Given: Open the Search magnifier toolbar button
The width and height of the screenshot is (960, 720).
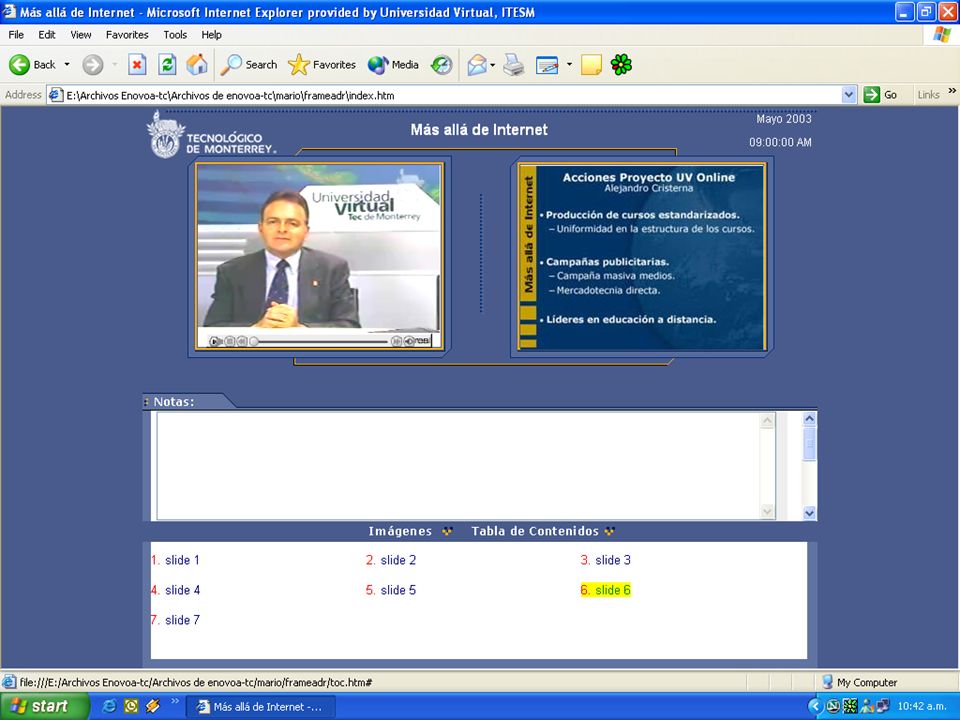Looking at the screenshot, I should click(x=249, y=64).
